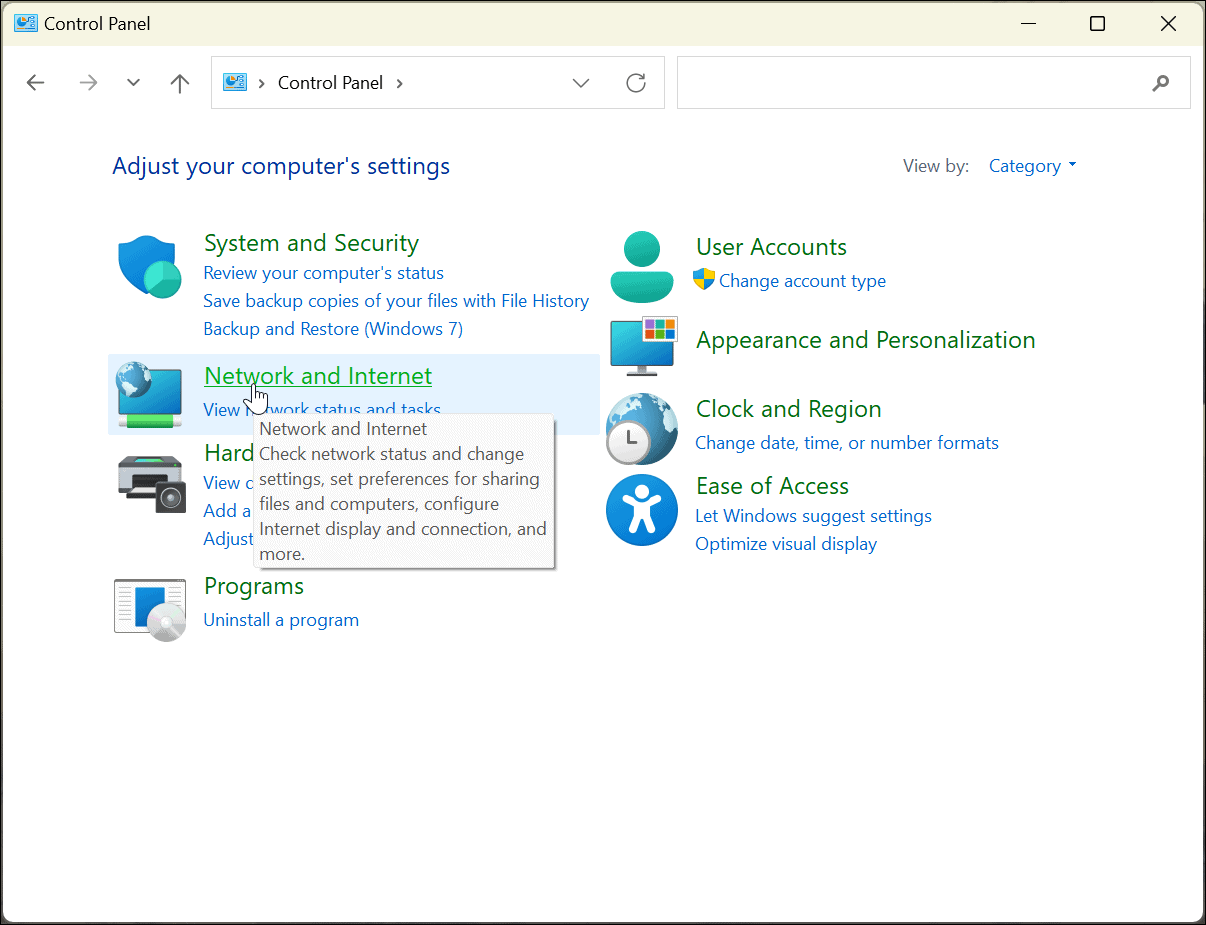The image size is (1206, 925).
Task: Click the Hardware and Sound printer icon
Action: 149,484
